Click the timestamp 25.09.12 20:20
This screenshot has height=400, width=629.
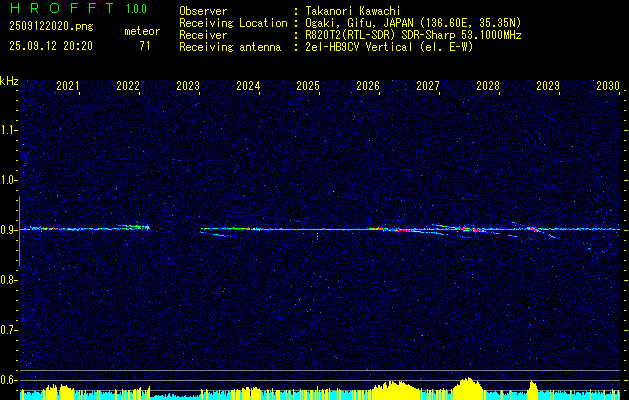[51, 46]
